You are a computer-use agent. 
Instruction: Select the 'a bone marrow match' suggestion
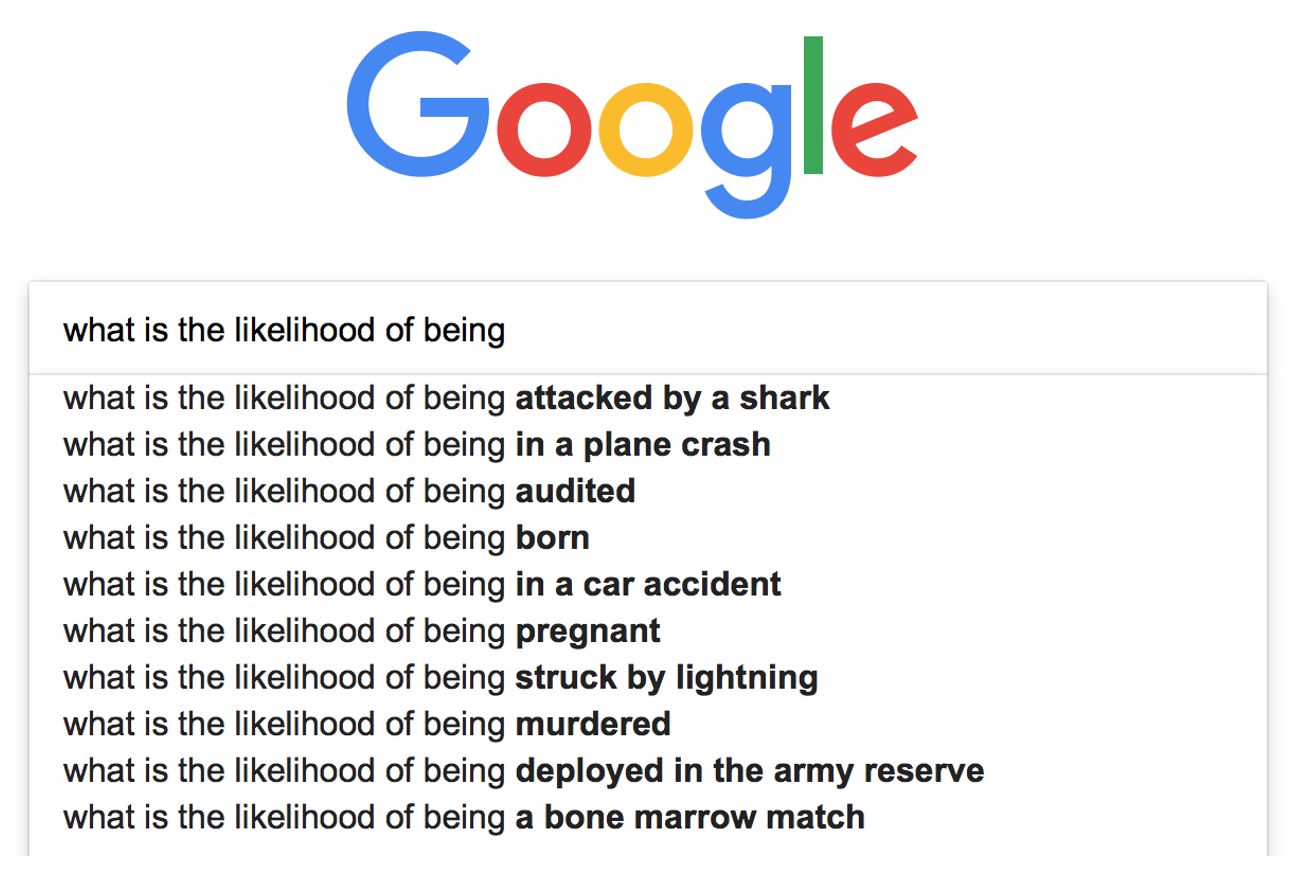point(464,817)
